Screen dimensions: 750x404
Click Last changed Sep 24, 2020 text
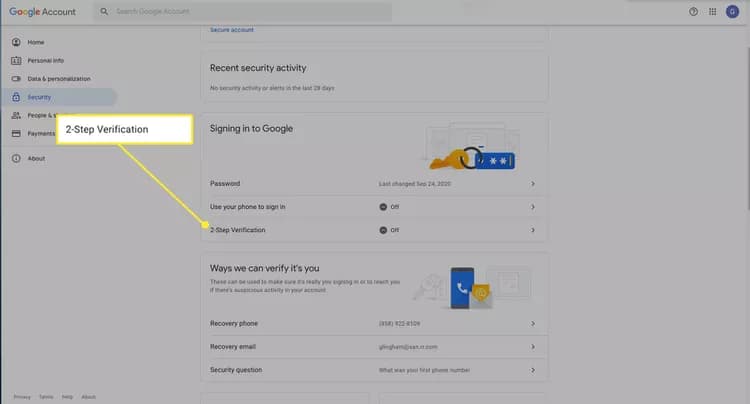(415, 184)
